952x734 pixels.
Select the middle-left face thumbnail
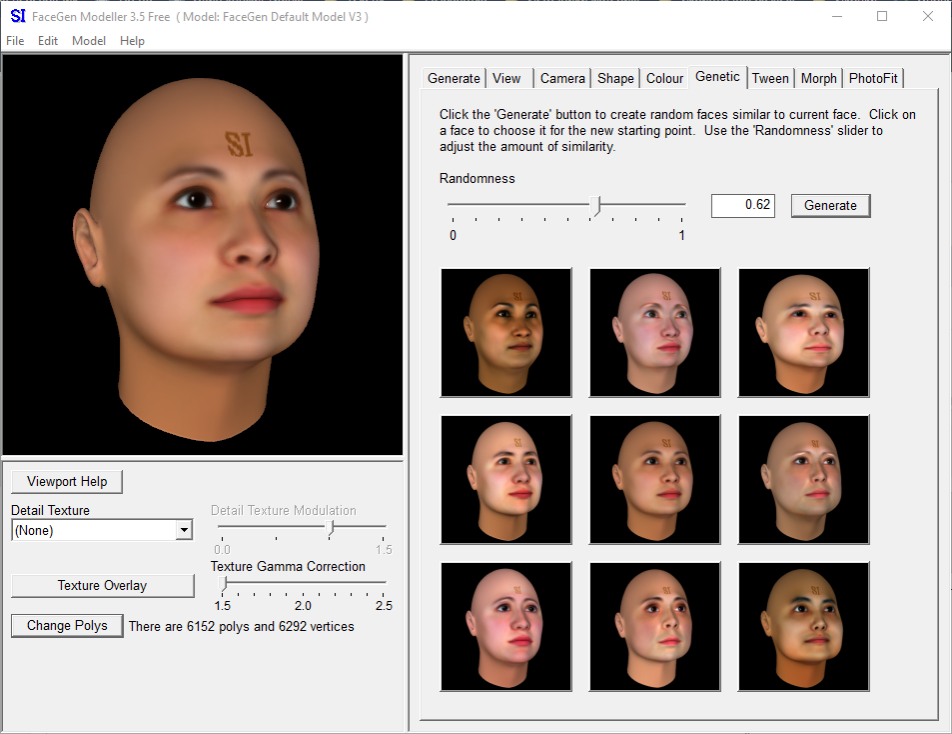(x=506, y=480)
